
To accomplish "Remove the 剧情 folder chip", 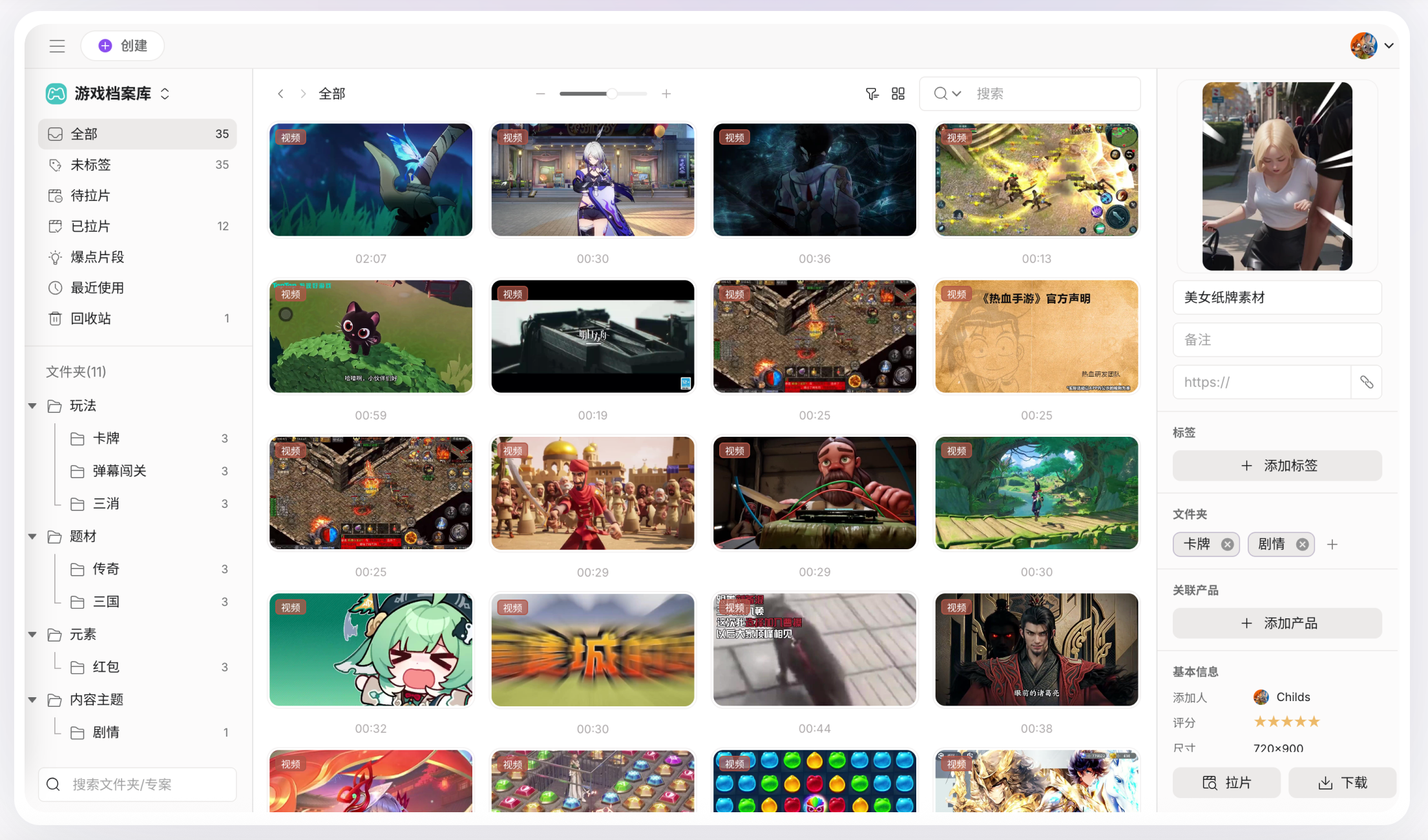I will 1302,545.
